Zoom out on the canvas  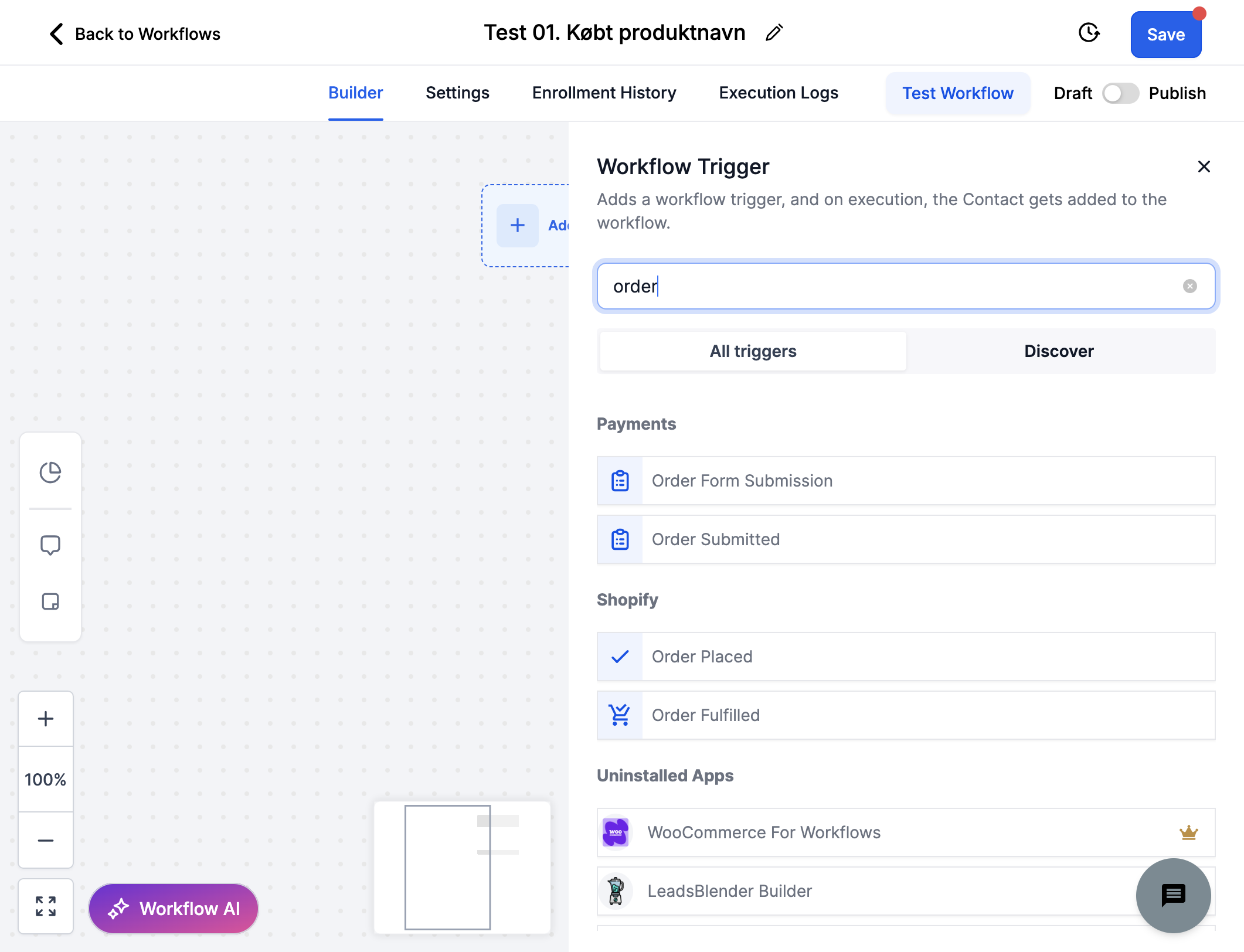click(x=46, y=840)
